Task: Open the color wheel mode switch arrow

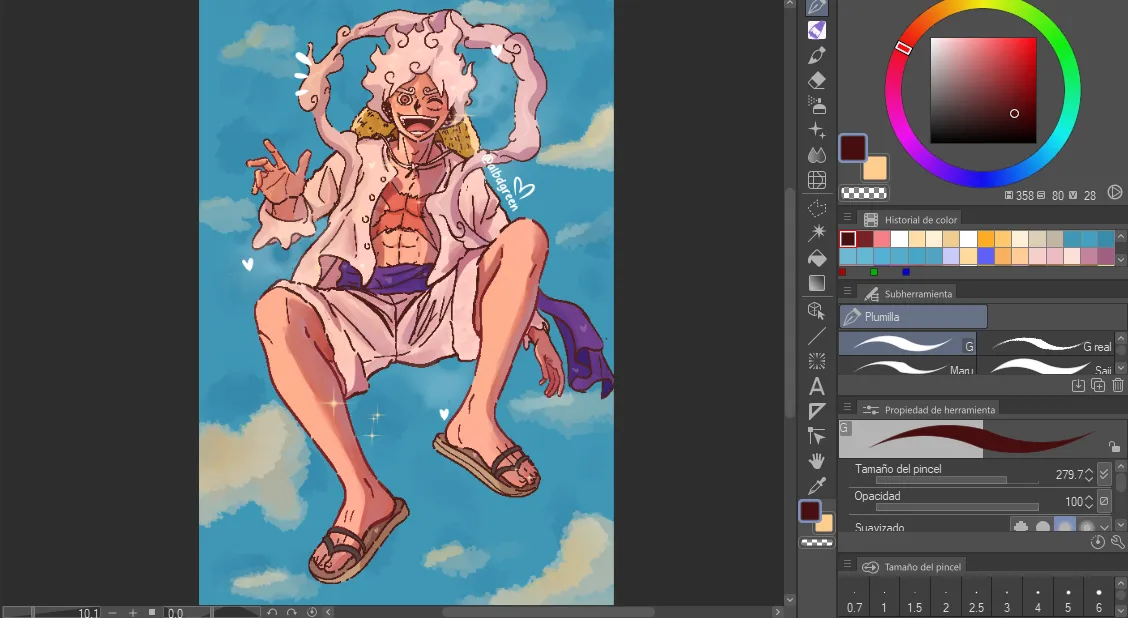Action: (x=1114, y=192)
